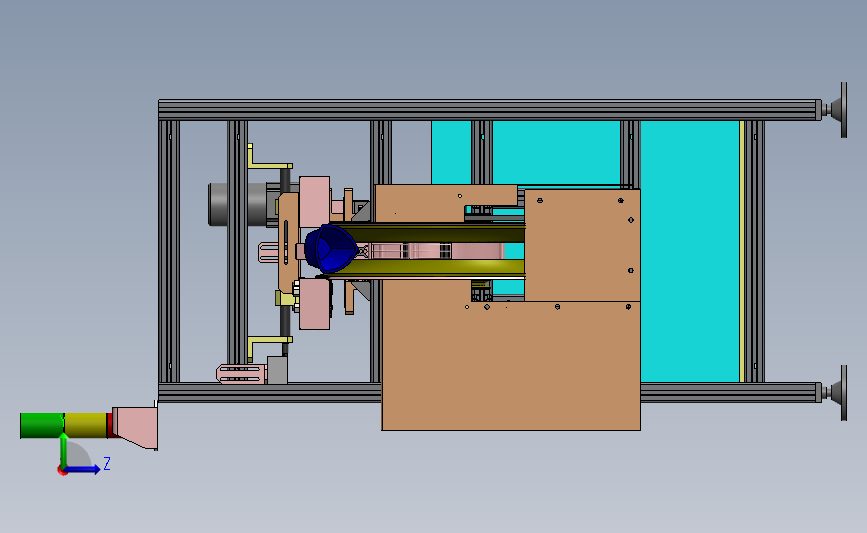
Task: Pick the gray block beside pink slotted bracket
Action: [x=277, y=370]
